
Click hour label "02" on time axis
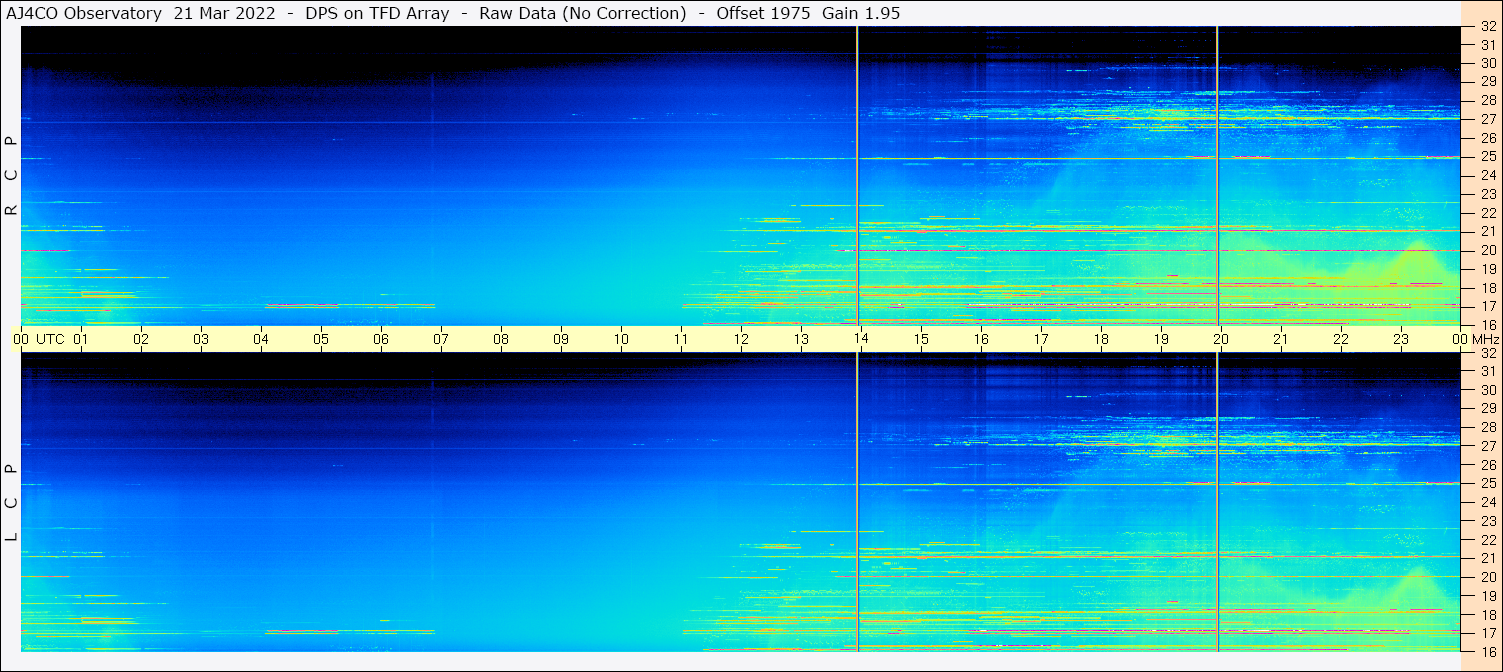pyautogui.click(x=141, y=339)
